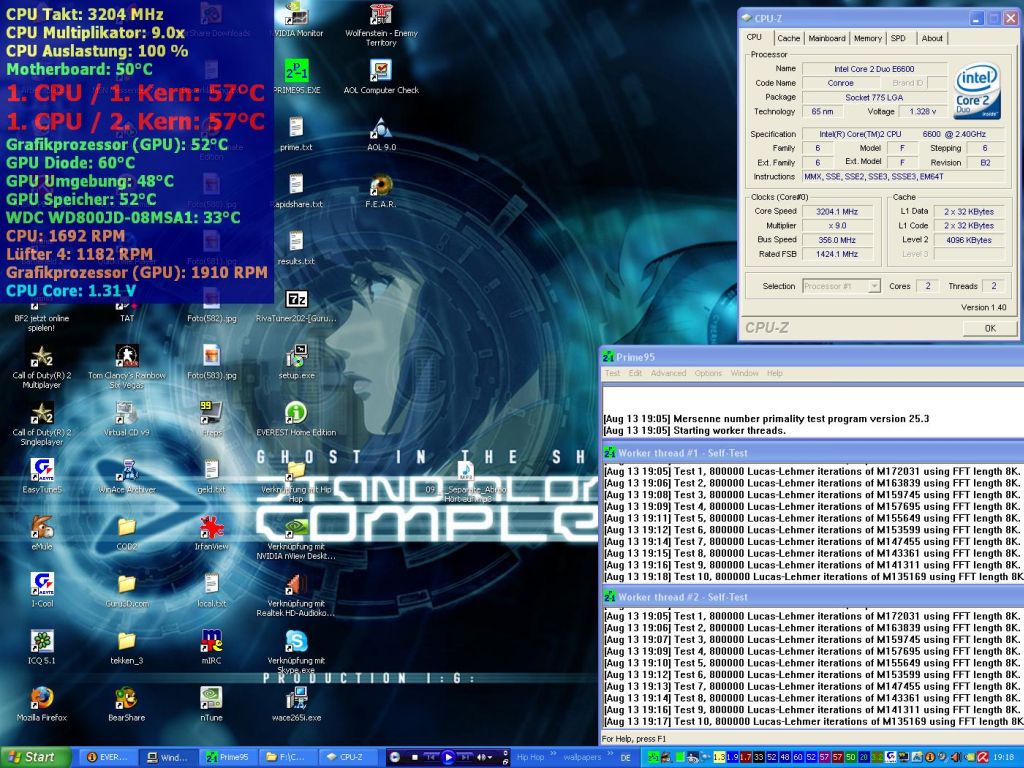This screenshot has height=768, width=1024.
Task: Open the tekken_3 folder icon
Action: (127, 647)
